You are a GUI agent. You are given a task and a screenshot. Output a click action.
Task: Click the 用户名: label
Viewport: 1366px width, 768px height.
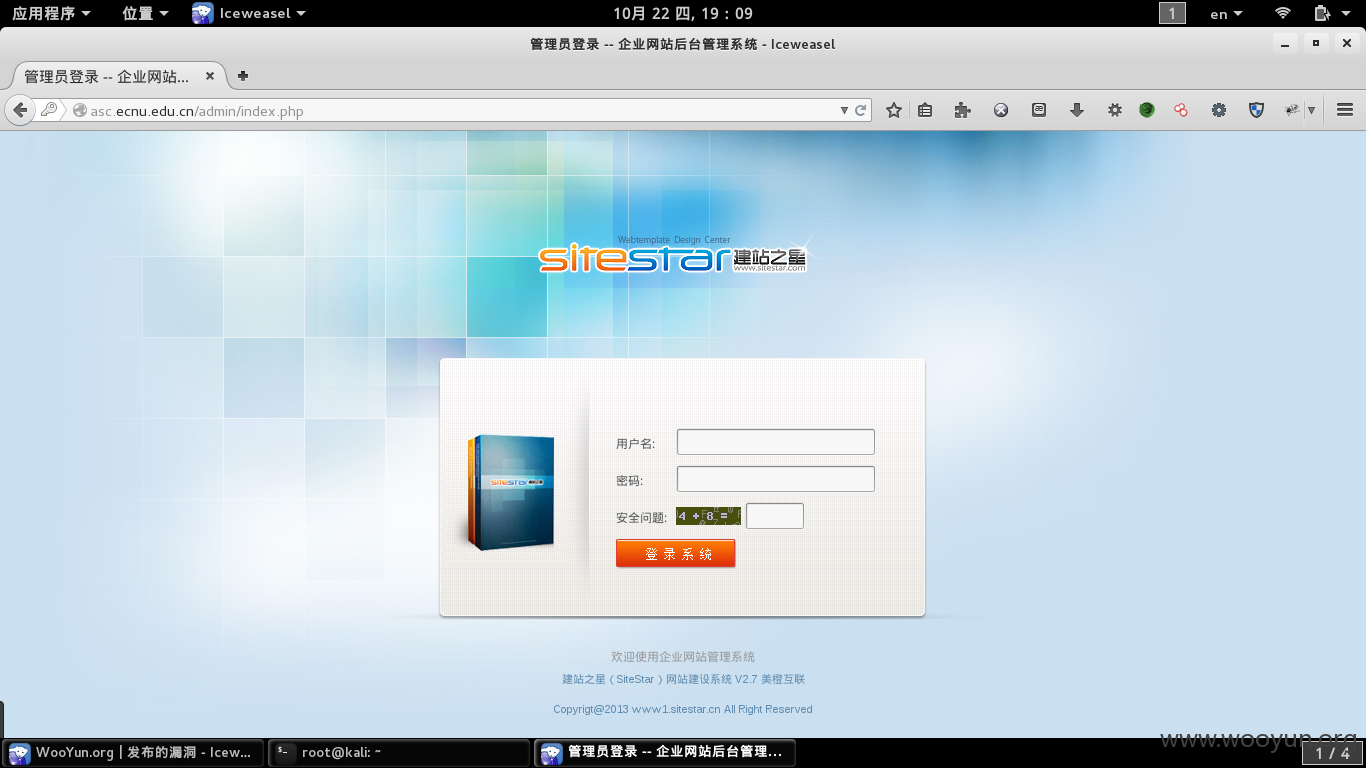tap(635, 443)
